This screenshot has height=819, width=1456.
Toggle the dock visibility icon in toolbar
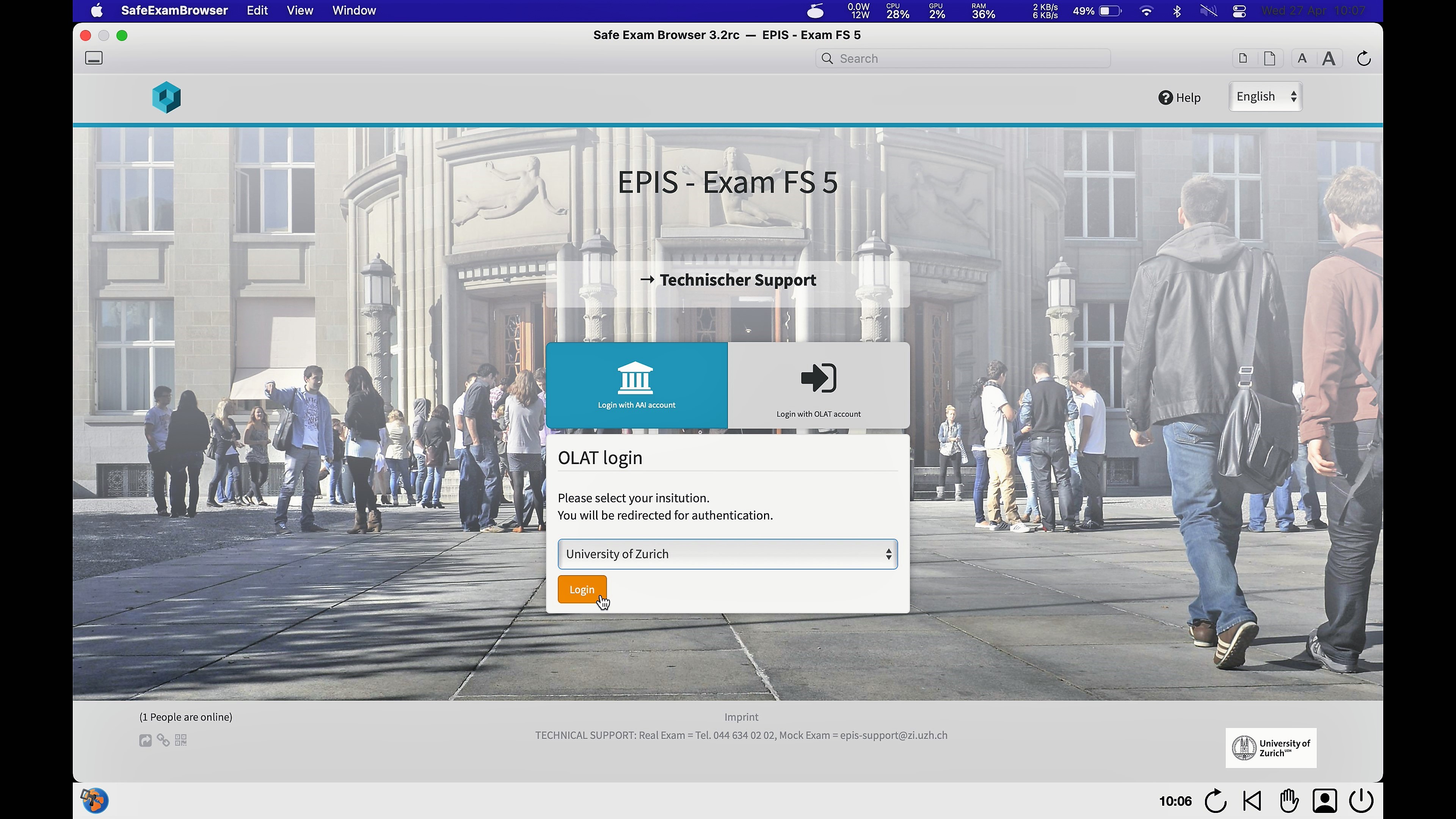[94, 58]
